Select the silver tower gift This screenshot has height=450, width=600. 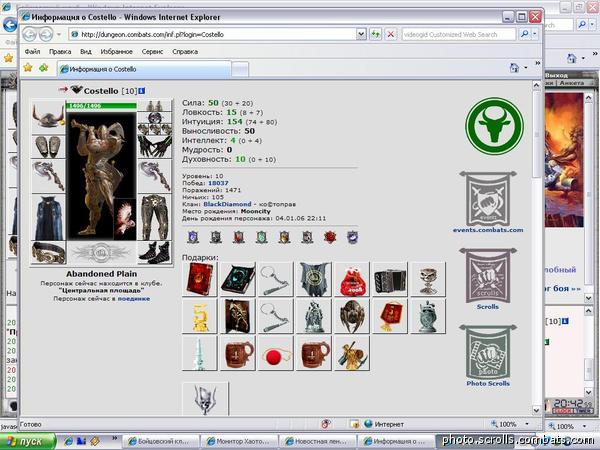[199, 354]
